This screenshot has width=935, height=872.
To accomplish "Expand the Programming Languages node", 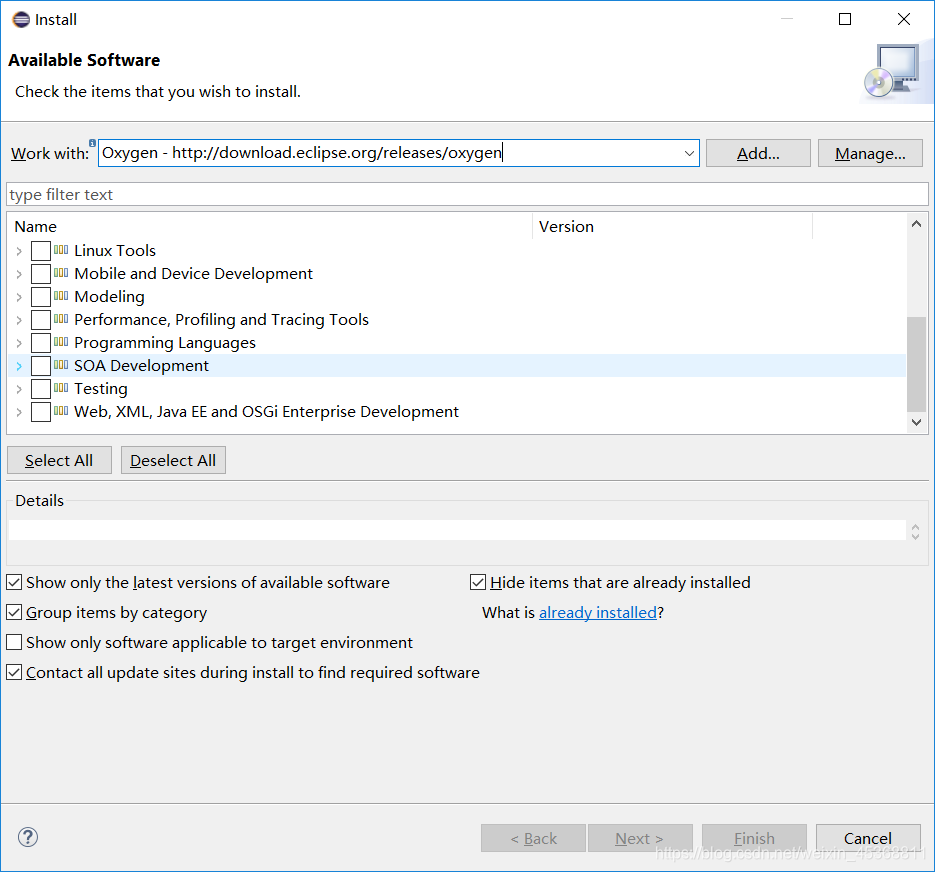I will click(19, 344).
